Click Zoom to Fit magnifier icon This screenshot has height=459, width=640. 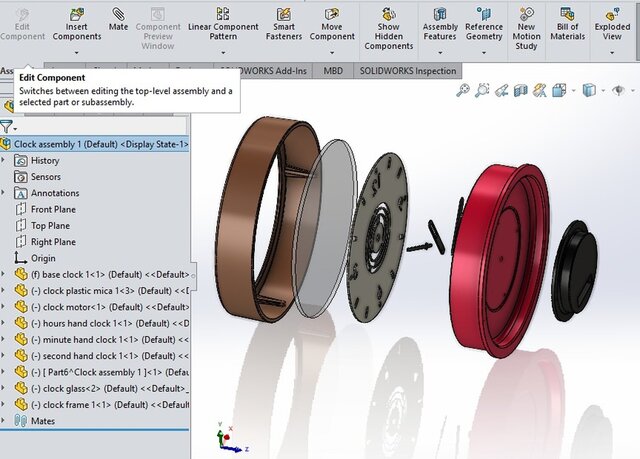click(463, 90)
